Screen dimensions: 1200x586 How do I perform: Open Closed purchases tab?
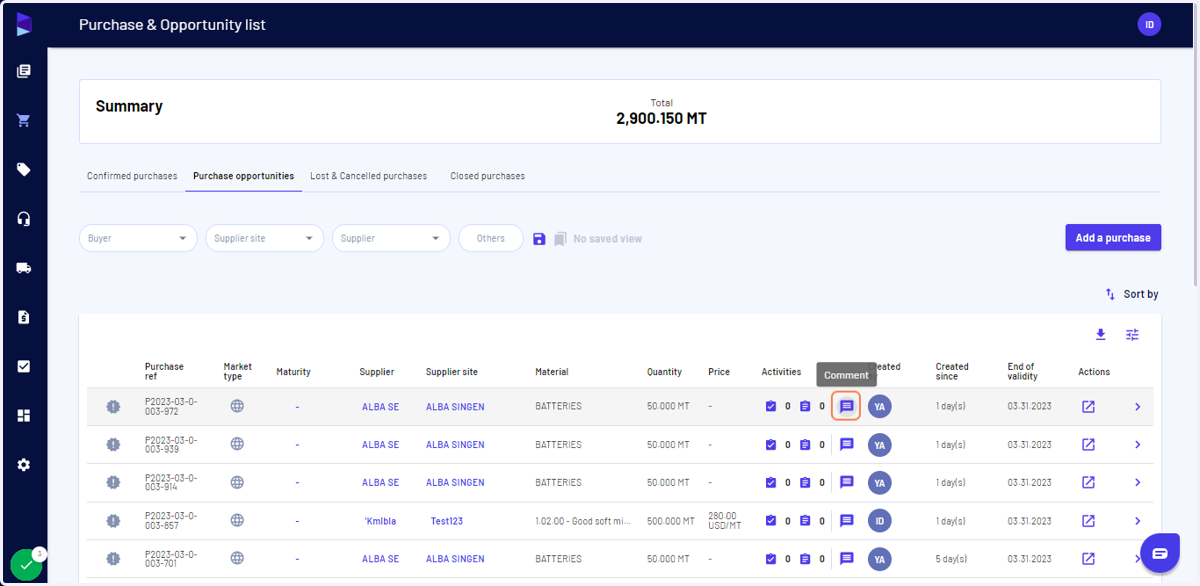click(488, 176)
